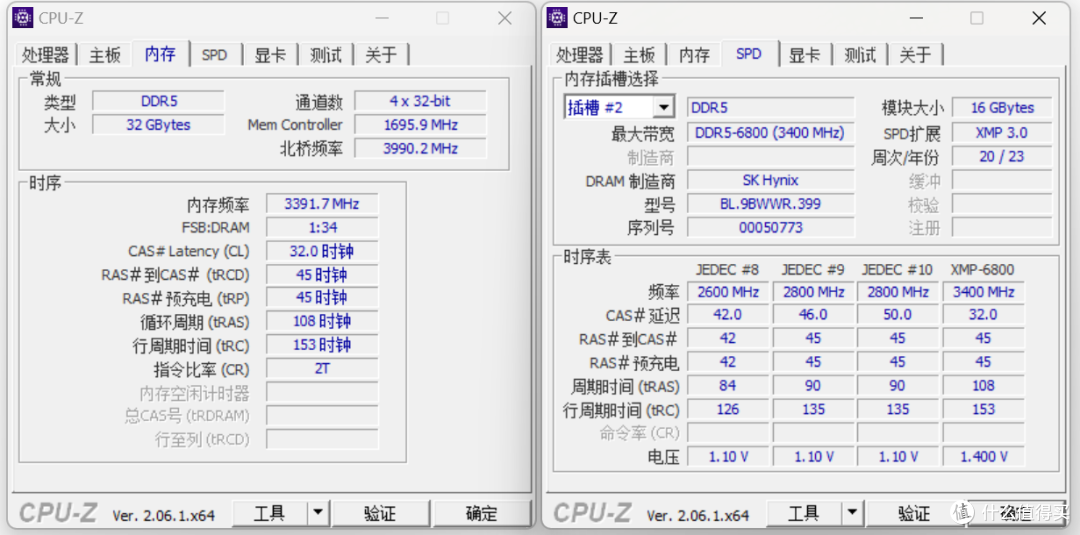
Task: Click JEDEC #8 tRC cell 126
Action: (x=728, y=410)
